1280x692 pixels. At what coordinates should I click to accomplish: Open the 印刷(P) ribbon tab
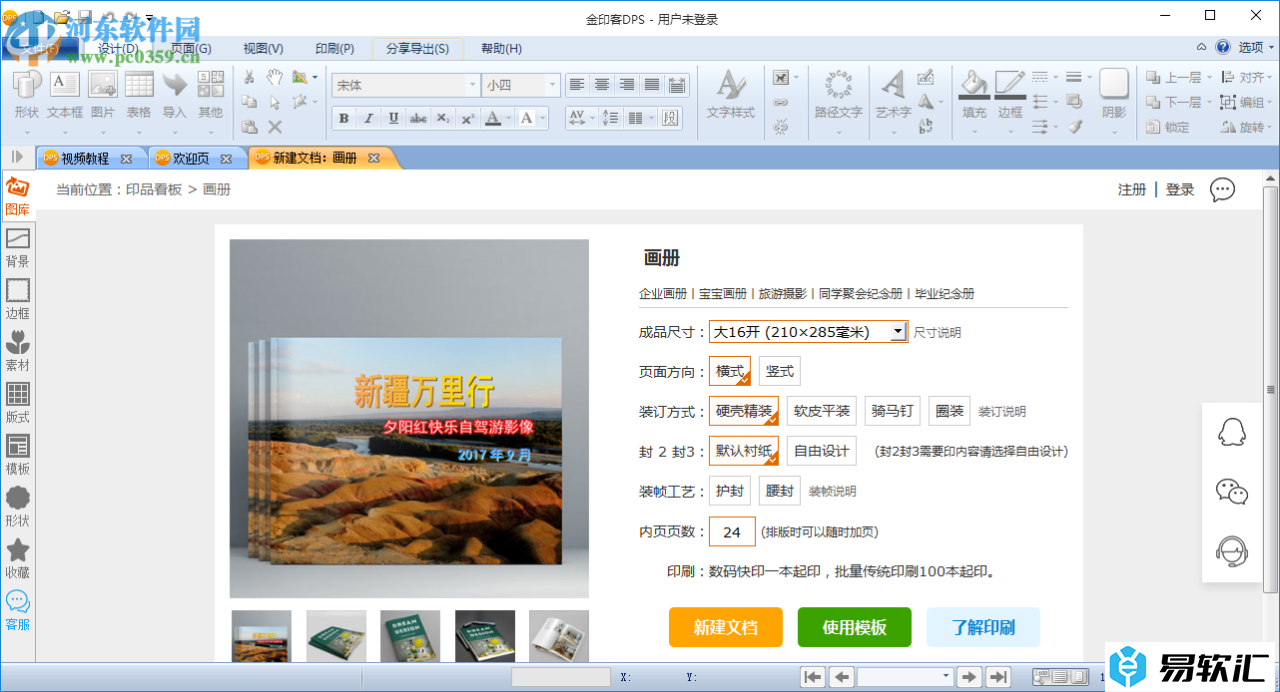(335, 48)
